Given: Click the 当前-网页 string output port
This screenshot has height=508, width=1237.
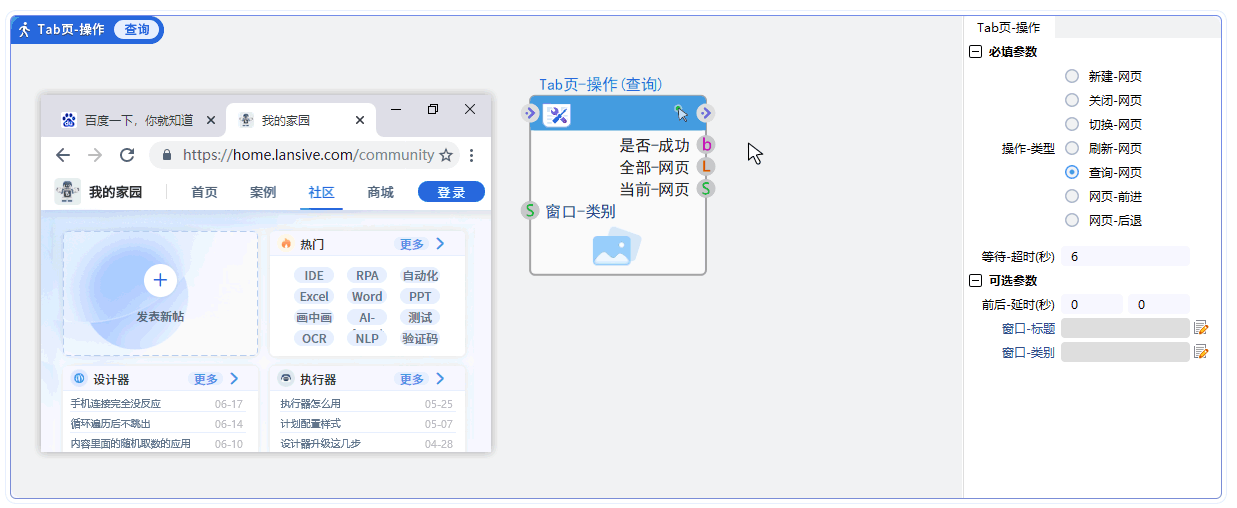Looking at the screenshot, I should pos(706,188).
